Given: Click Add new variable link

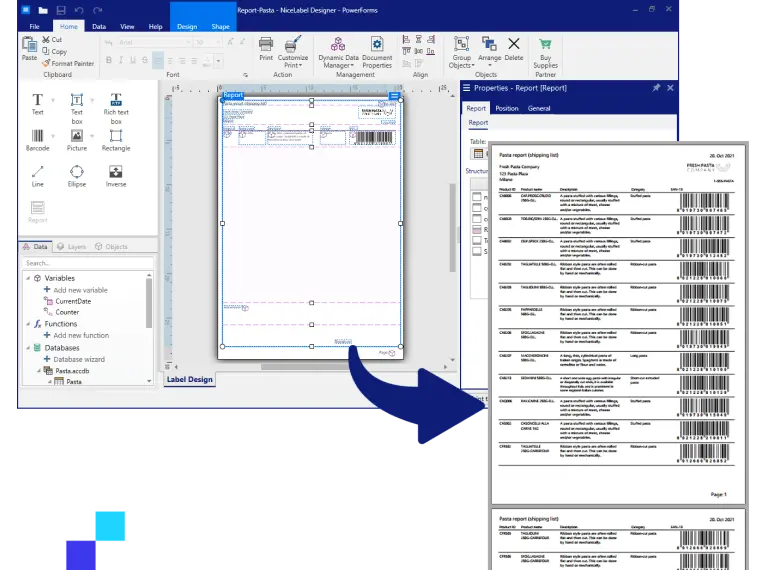Looking at the screenshot, I should tap(80, 290).
